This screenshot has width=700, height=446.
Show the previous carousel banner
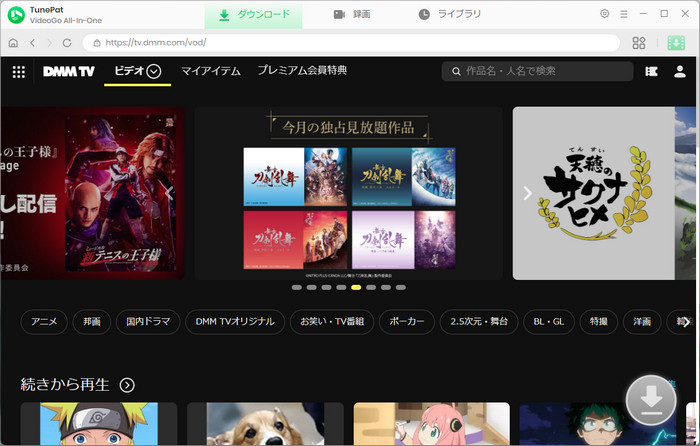[169, 193]
